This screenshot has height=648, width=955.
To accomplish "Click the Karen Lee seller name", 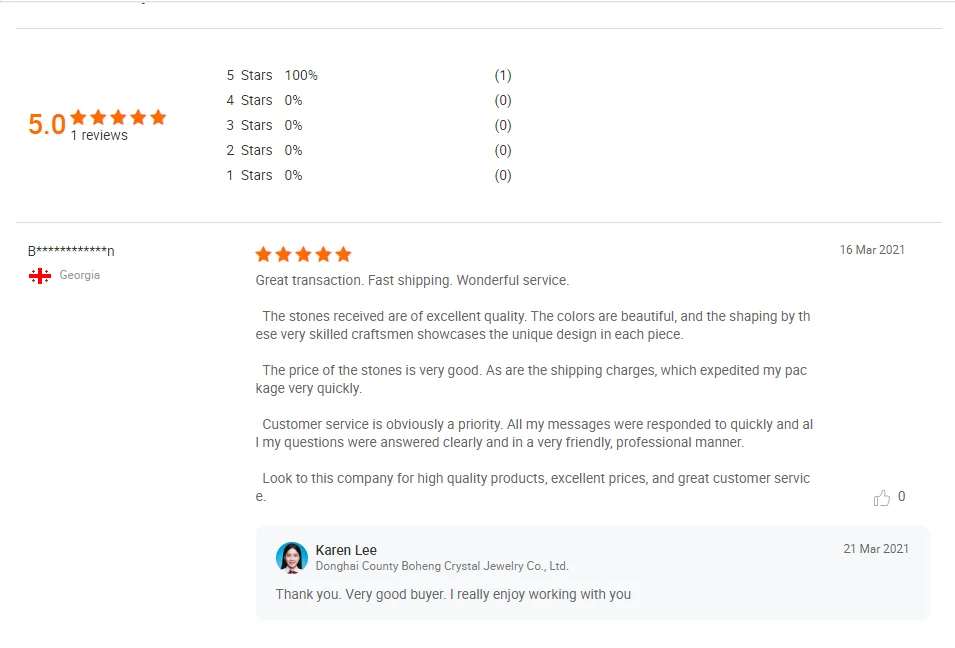I will (x=346, y=550).
